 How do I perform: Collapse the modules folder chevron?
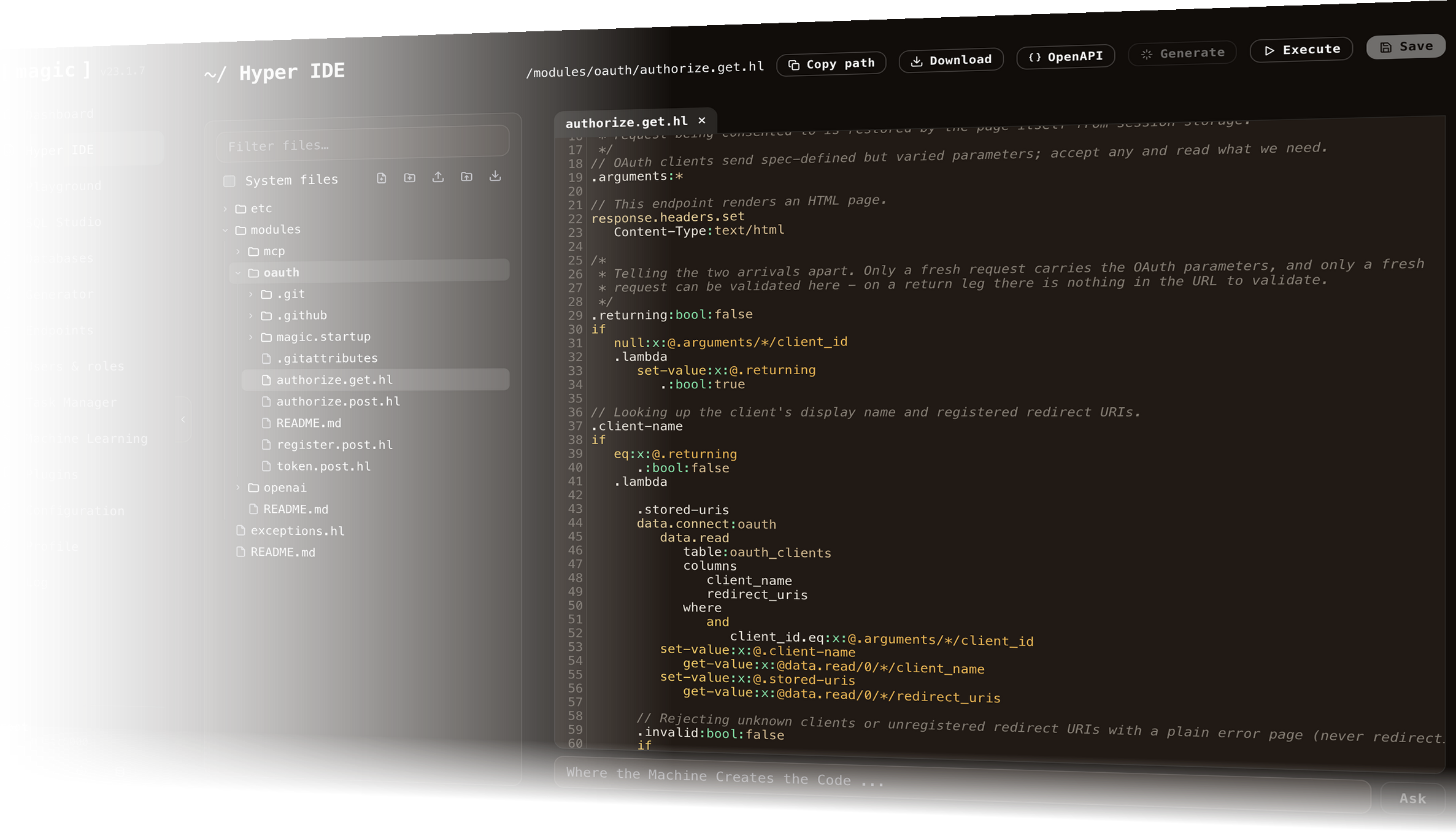(225, 230)
